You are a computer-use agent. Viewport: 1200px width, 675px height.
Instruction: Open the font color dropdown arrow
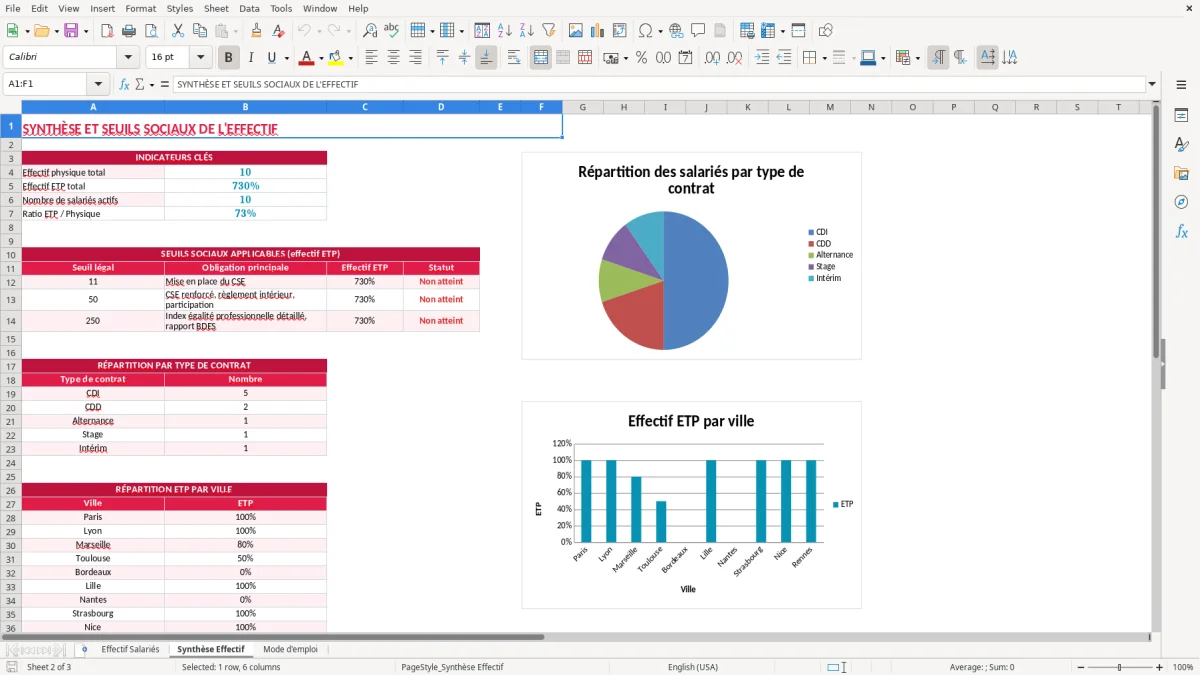coord(320,58)
